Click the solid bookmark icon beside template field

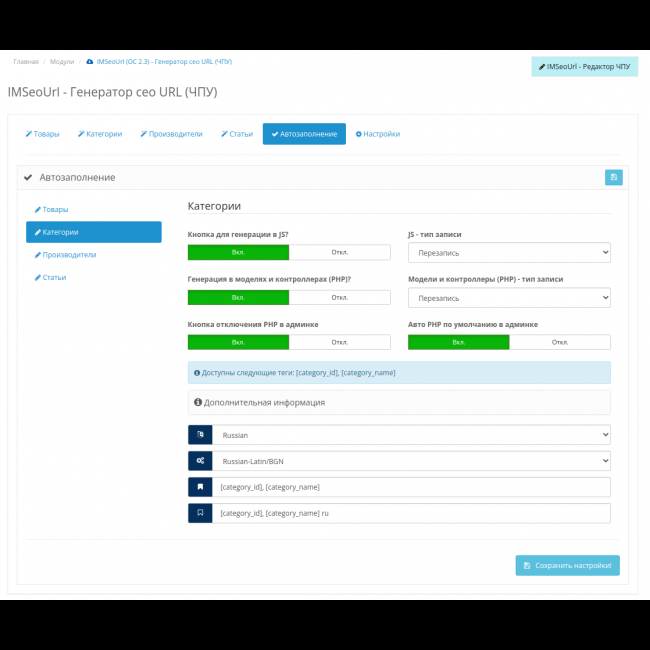pos(200,487)
